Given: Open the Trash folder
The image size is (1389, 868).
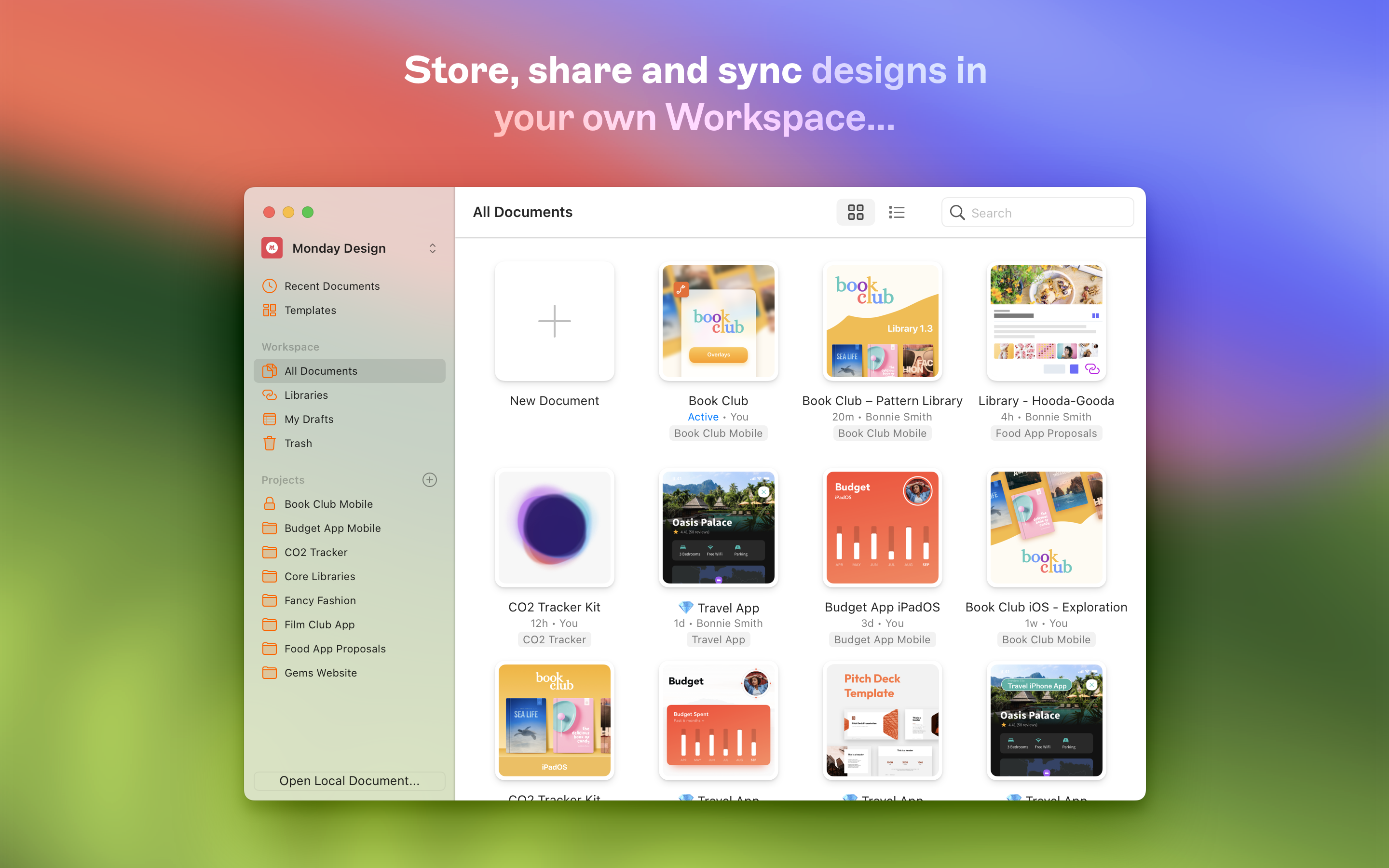Looking at the screenshot, I should 298,443.
